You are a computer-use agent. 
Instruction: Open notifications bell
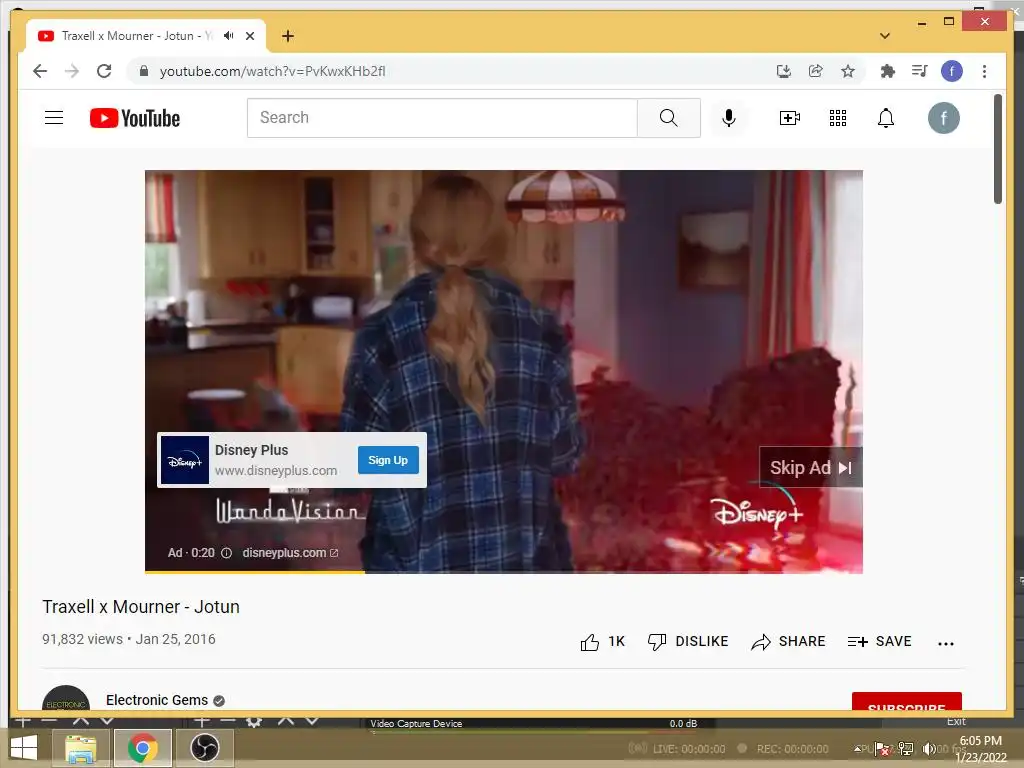click(886, 118)
